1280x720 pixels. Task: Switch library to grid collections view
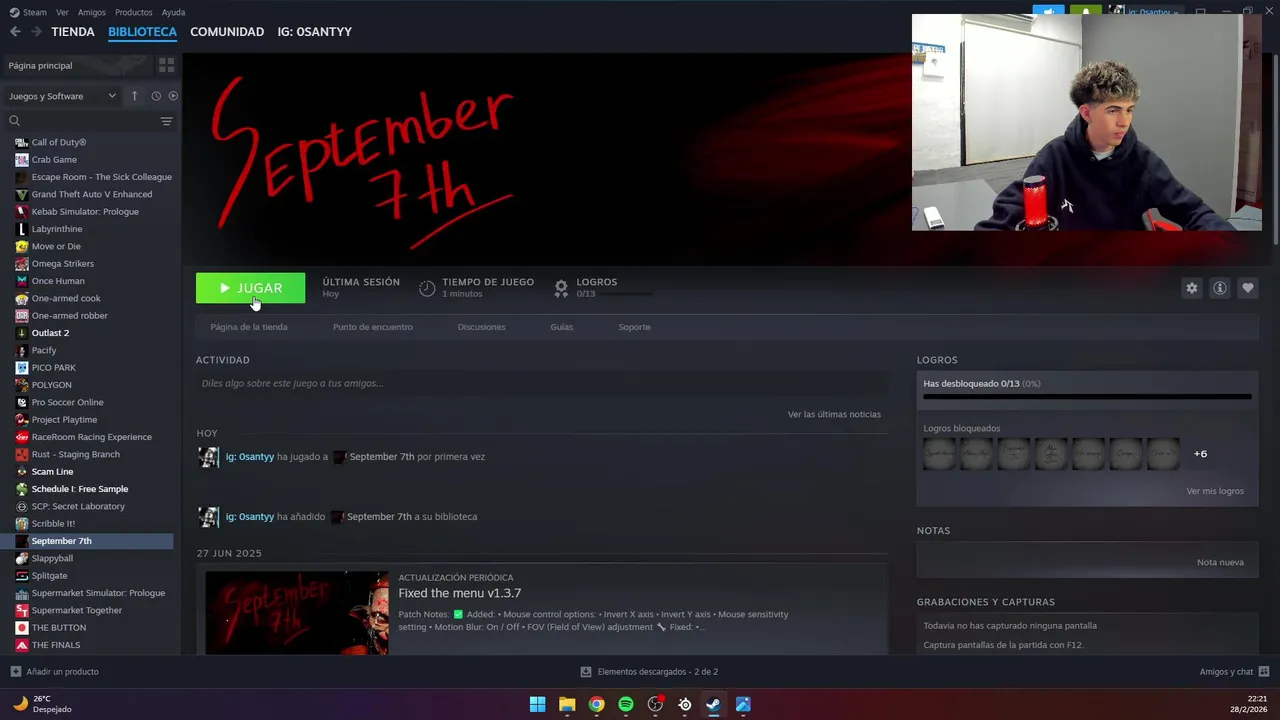point(166,65)
